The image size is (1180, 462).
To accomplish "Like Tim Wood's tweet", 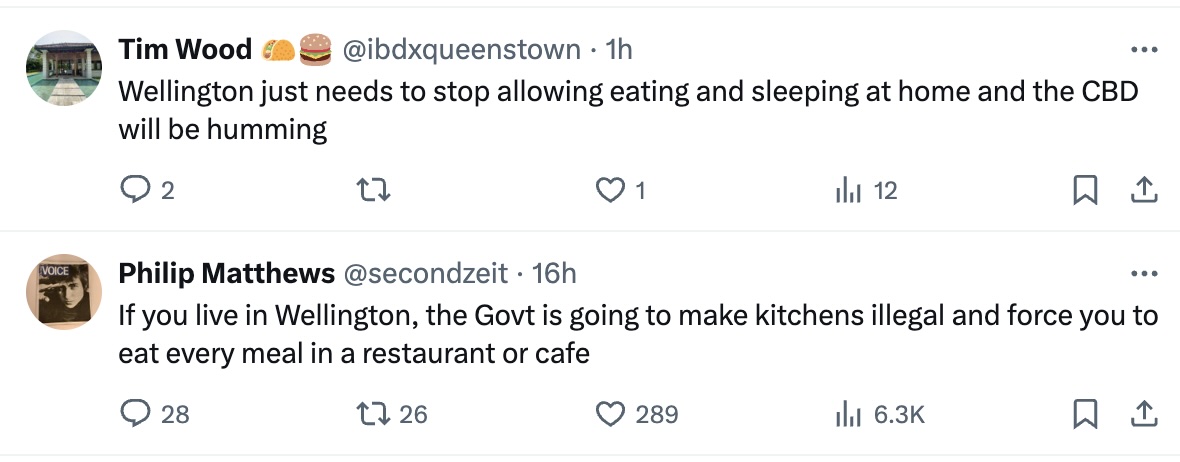I will point(609,190).
